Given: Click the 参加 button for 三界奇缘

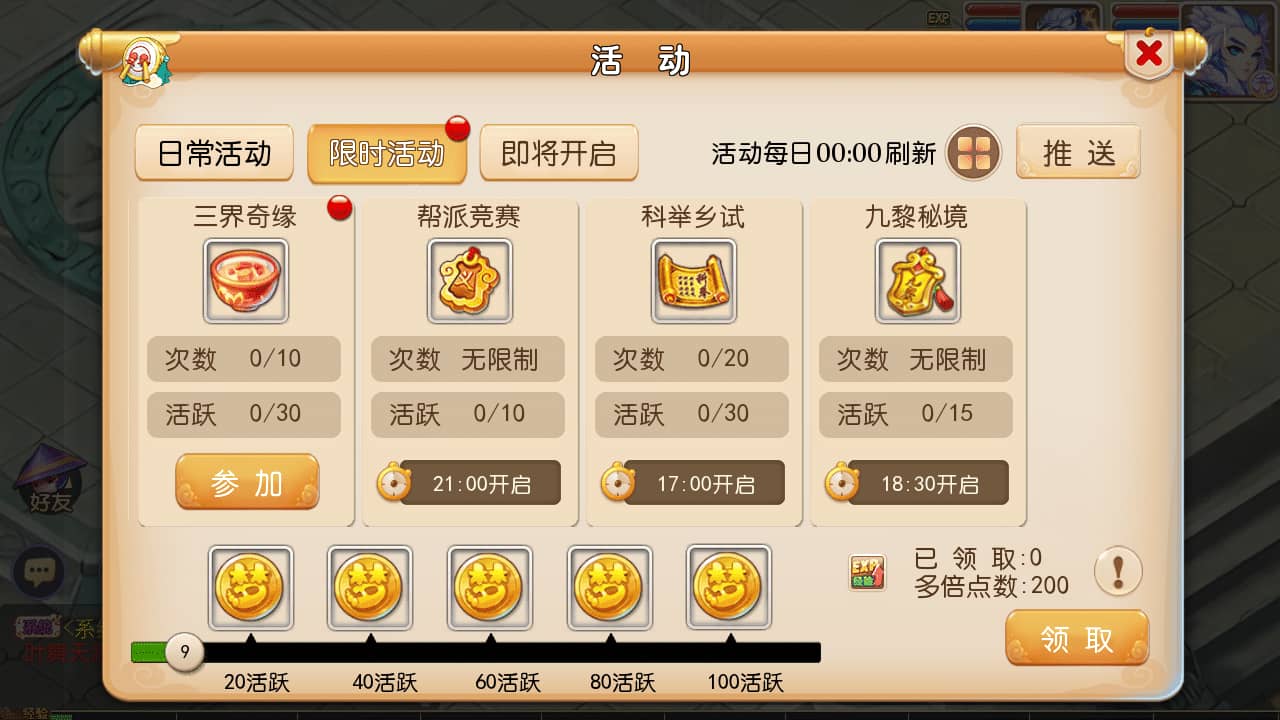Looking at the screenshot, I should click(247, 483).
